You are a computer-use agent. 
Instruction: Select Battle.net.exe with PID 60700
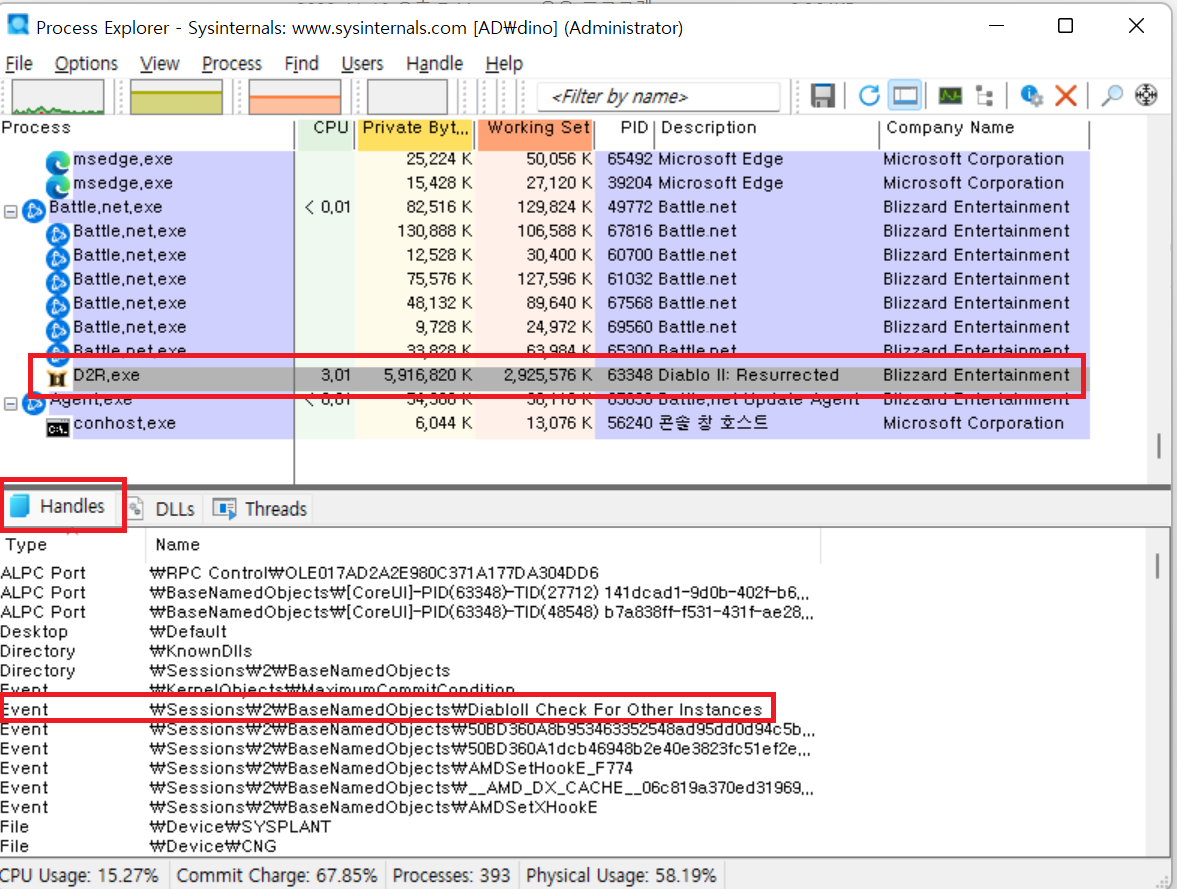[544, 255]
